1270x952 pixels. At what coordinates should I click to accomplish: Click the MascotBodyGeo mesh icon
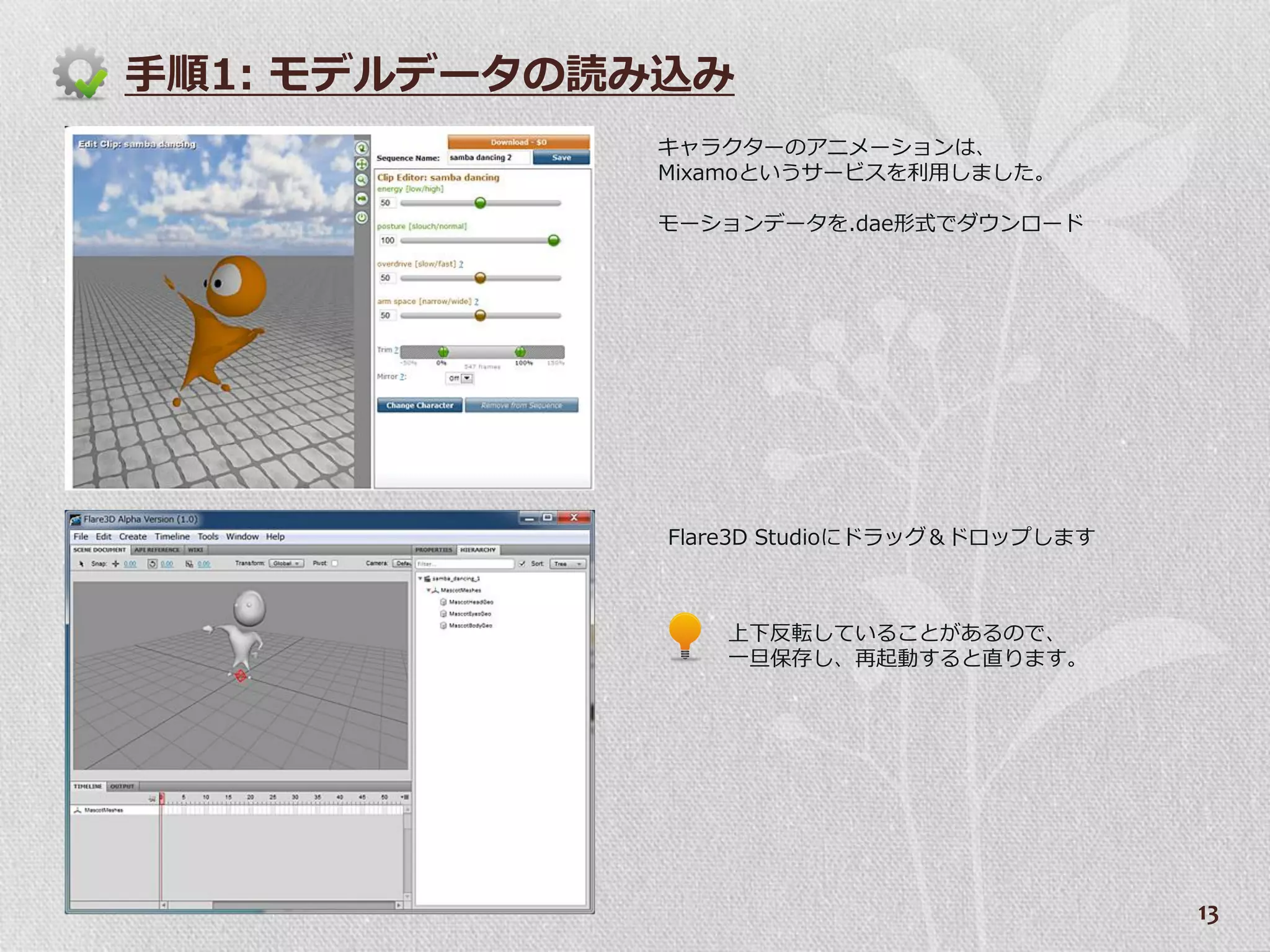coord(443,625)
